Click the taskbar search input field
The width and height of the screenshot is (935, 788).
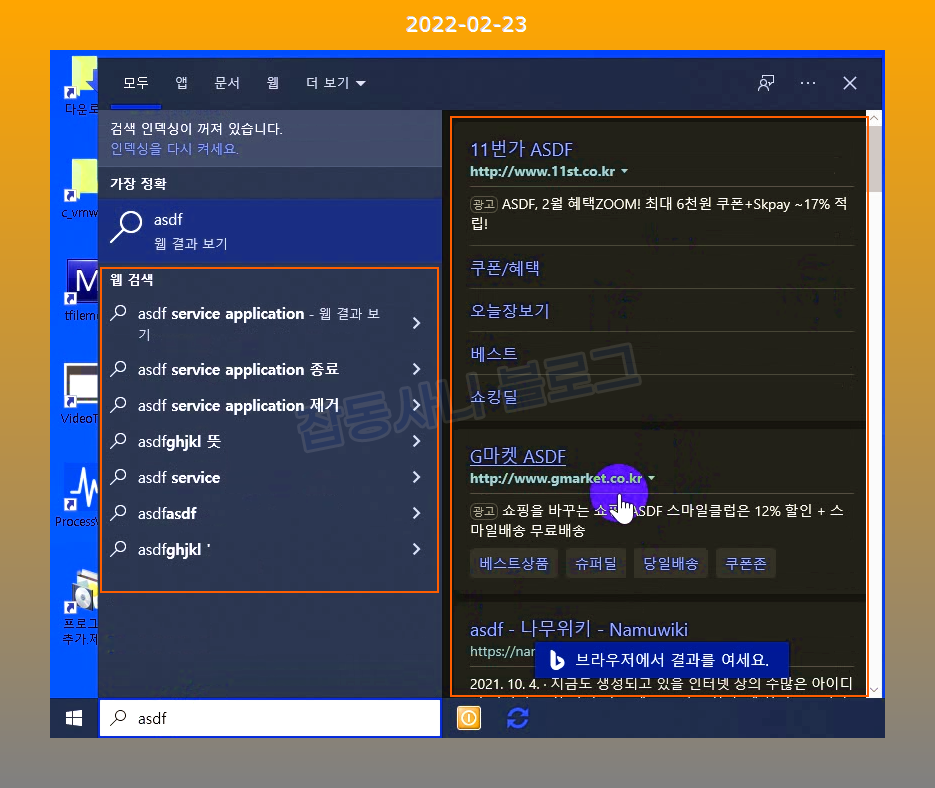(x=270, y=718)
